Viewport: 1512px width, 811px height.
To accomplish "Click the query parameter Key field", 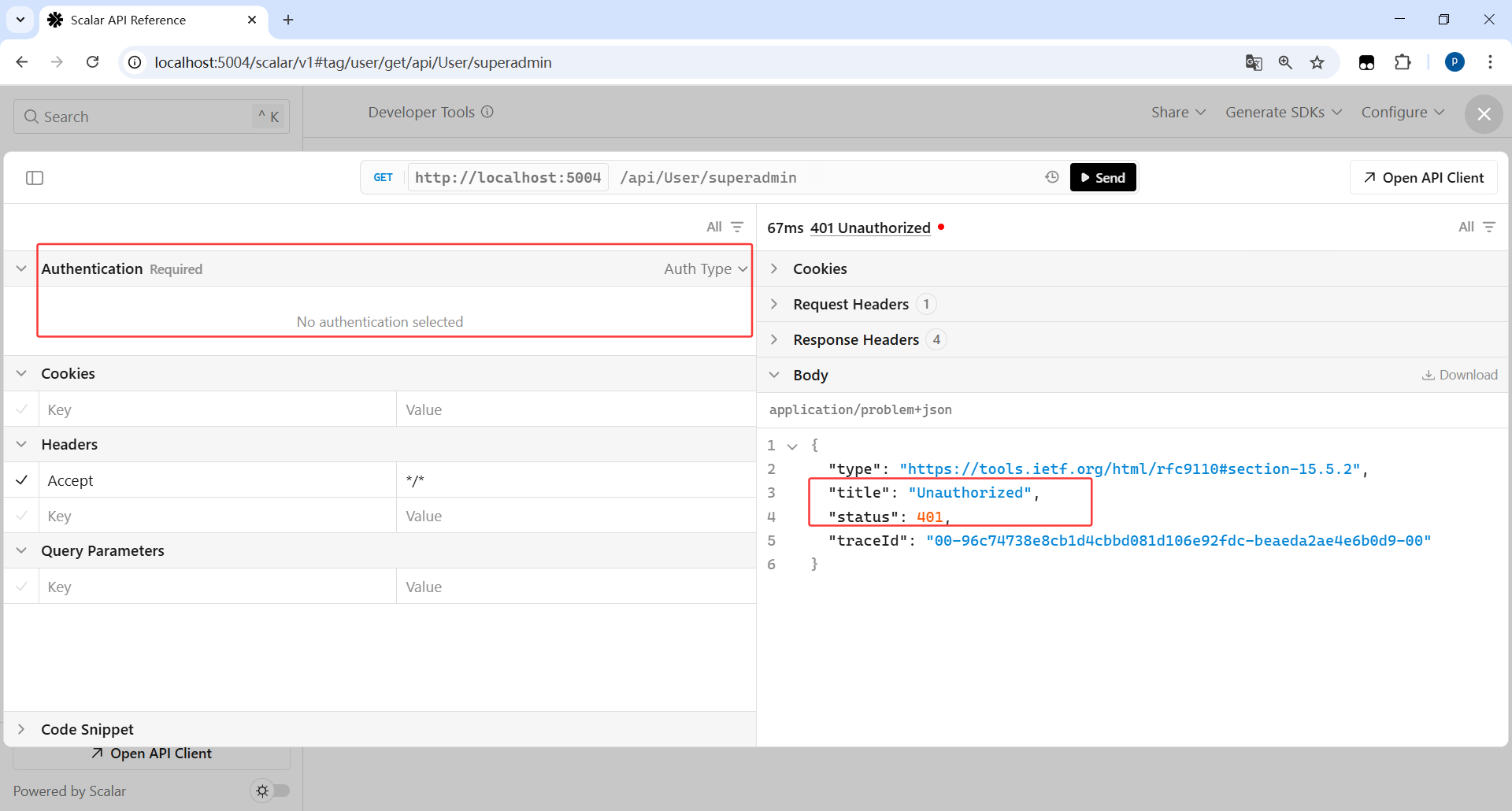I will pyautogui.click(x=217, y=587).
